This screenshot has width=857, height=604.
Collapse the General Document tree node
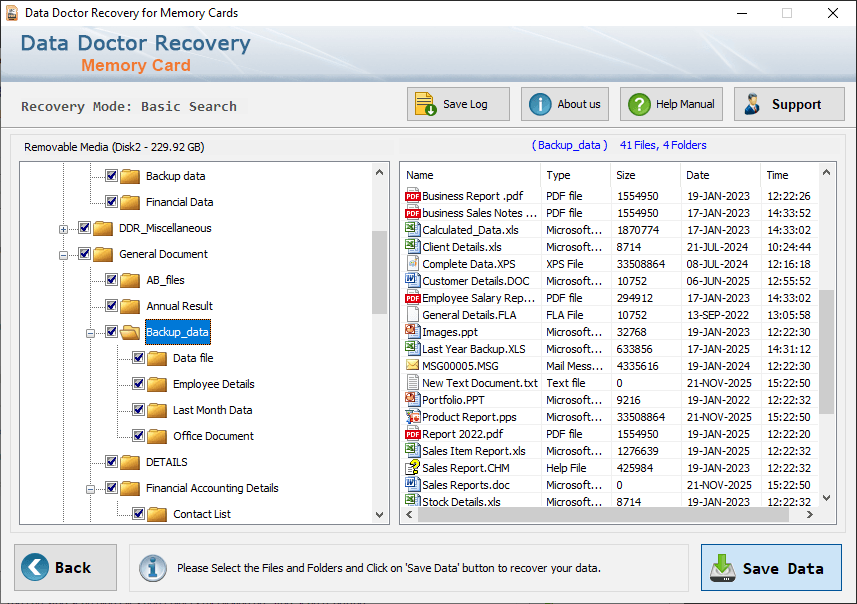63,255
